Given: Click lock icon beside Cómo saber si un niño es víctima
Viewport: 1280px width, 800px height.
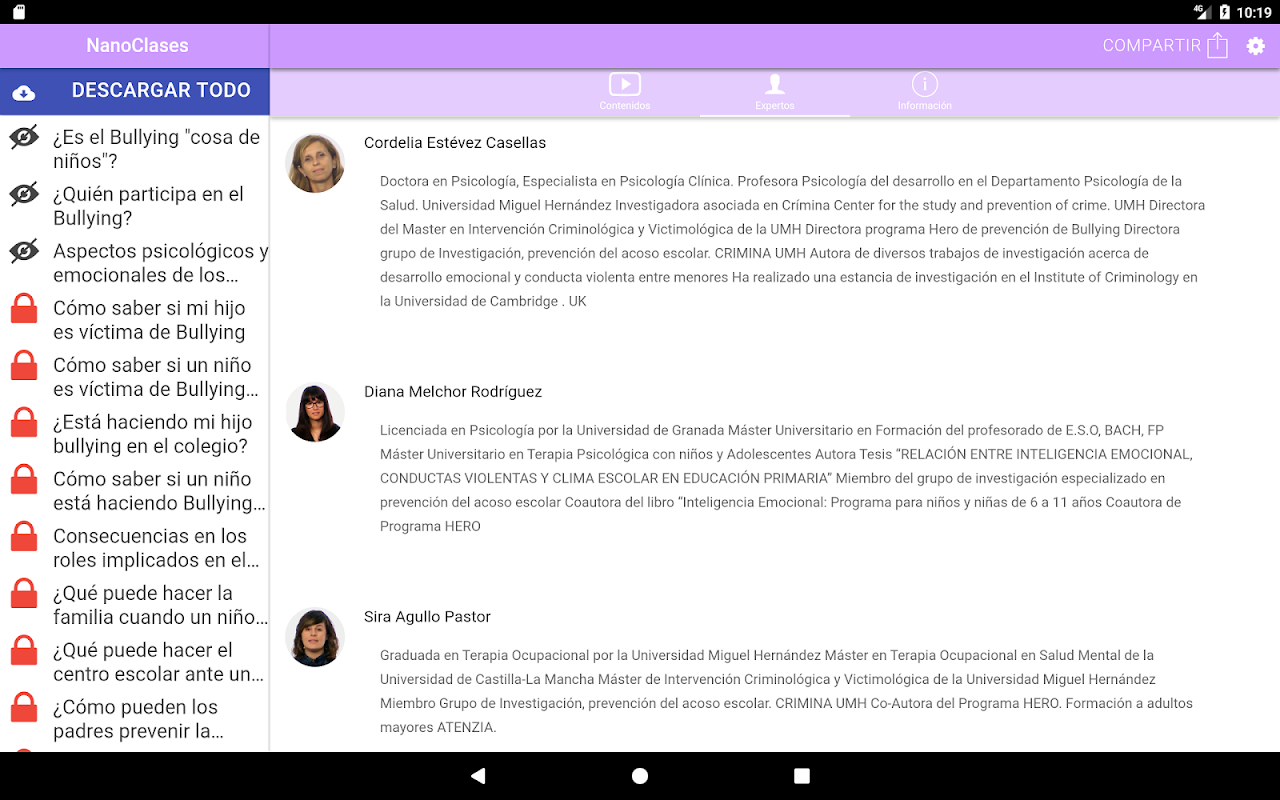Looking at the screenshot, I should tap(24, 366).
